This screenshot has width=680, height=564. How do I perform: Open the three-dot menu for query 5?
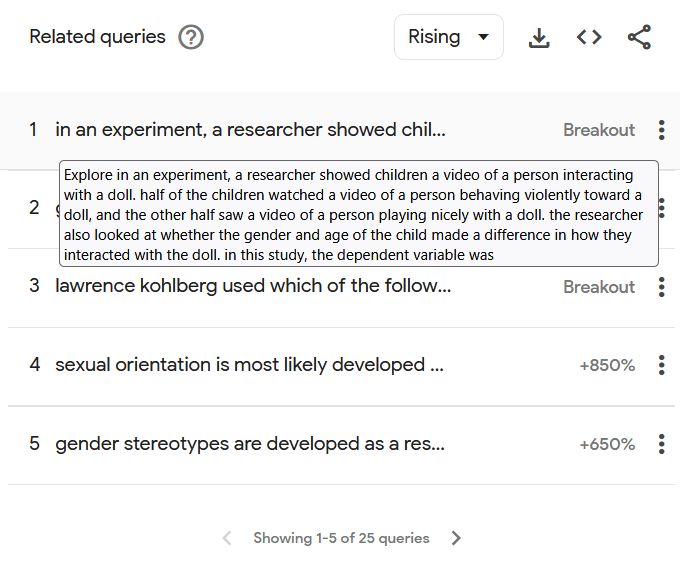[x=661, y=444]
